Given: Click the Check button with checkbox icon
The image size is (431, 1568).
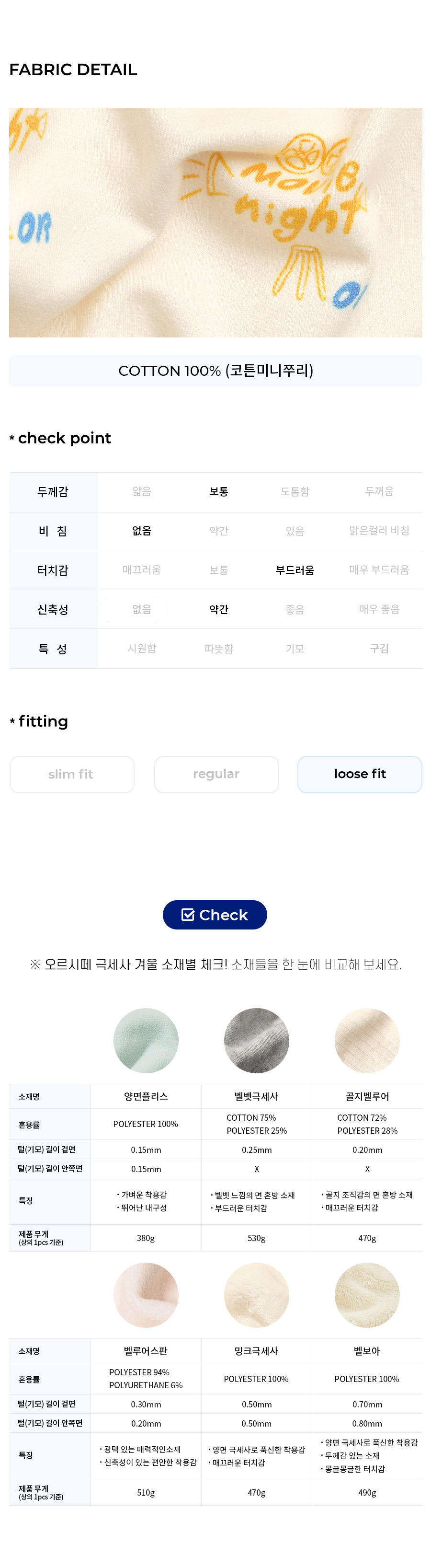Looking at the screenshot, I should click(x=215, y=914).
